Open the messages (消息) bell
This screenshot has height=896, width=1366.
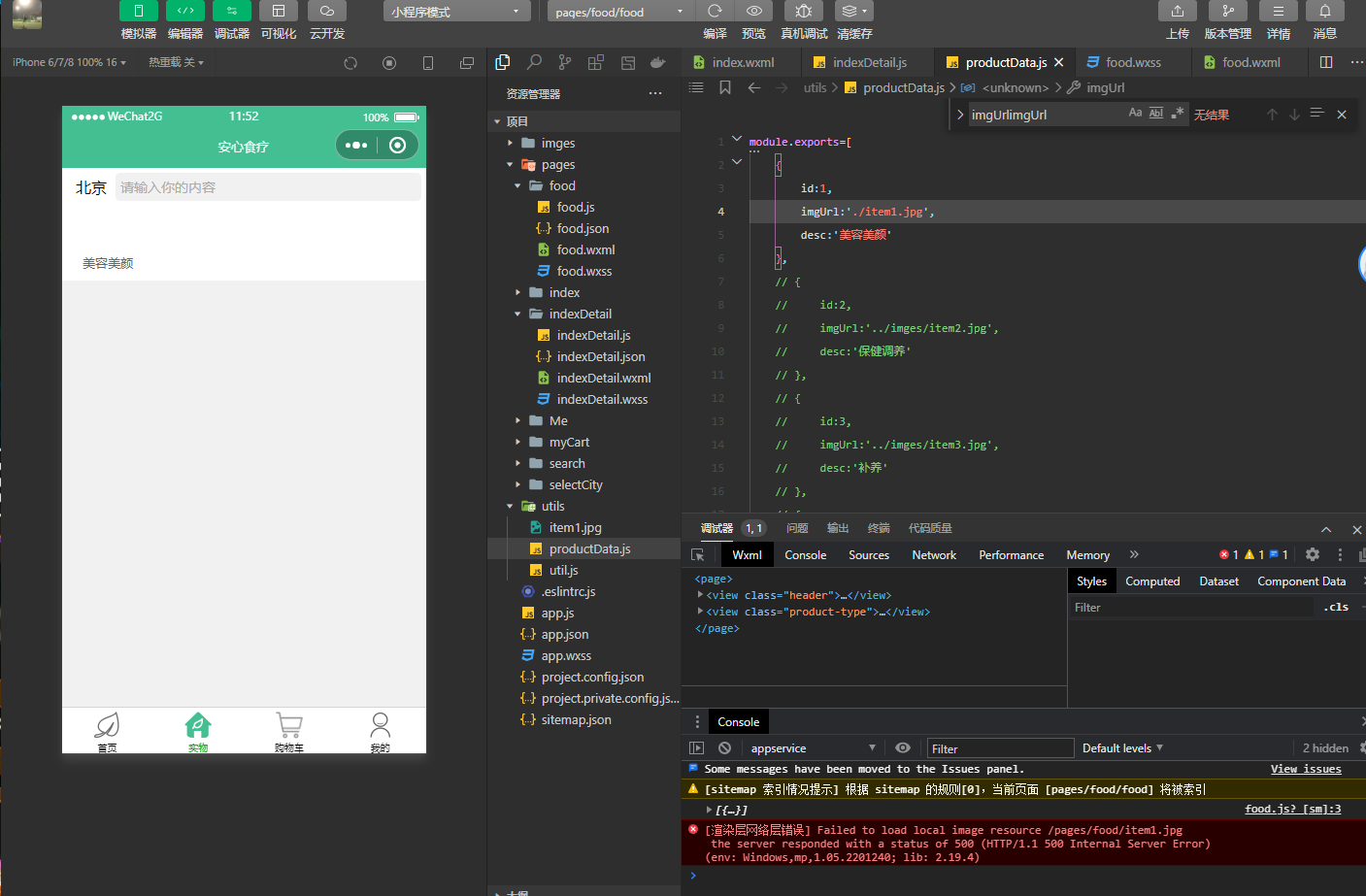click(1325, 11)
